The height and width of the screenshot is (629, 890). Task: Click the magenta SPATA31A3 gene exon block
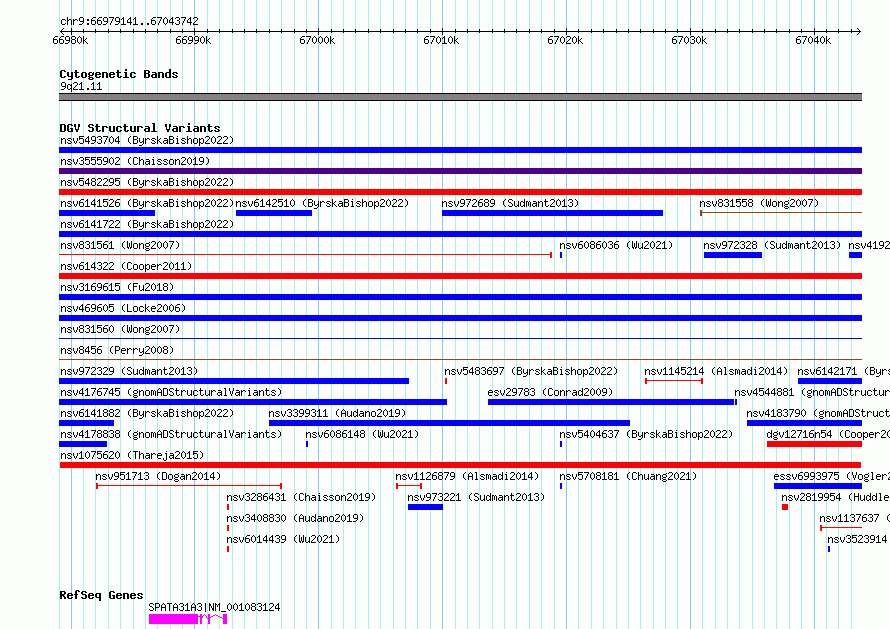click(x=173, y=619)
